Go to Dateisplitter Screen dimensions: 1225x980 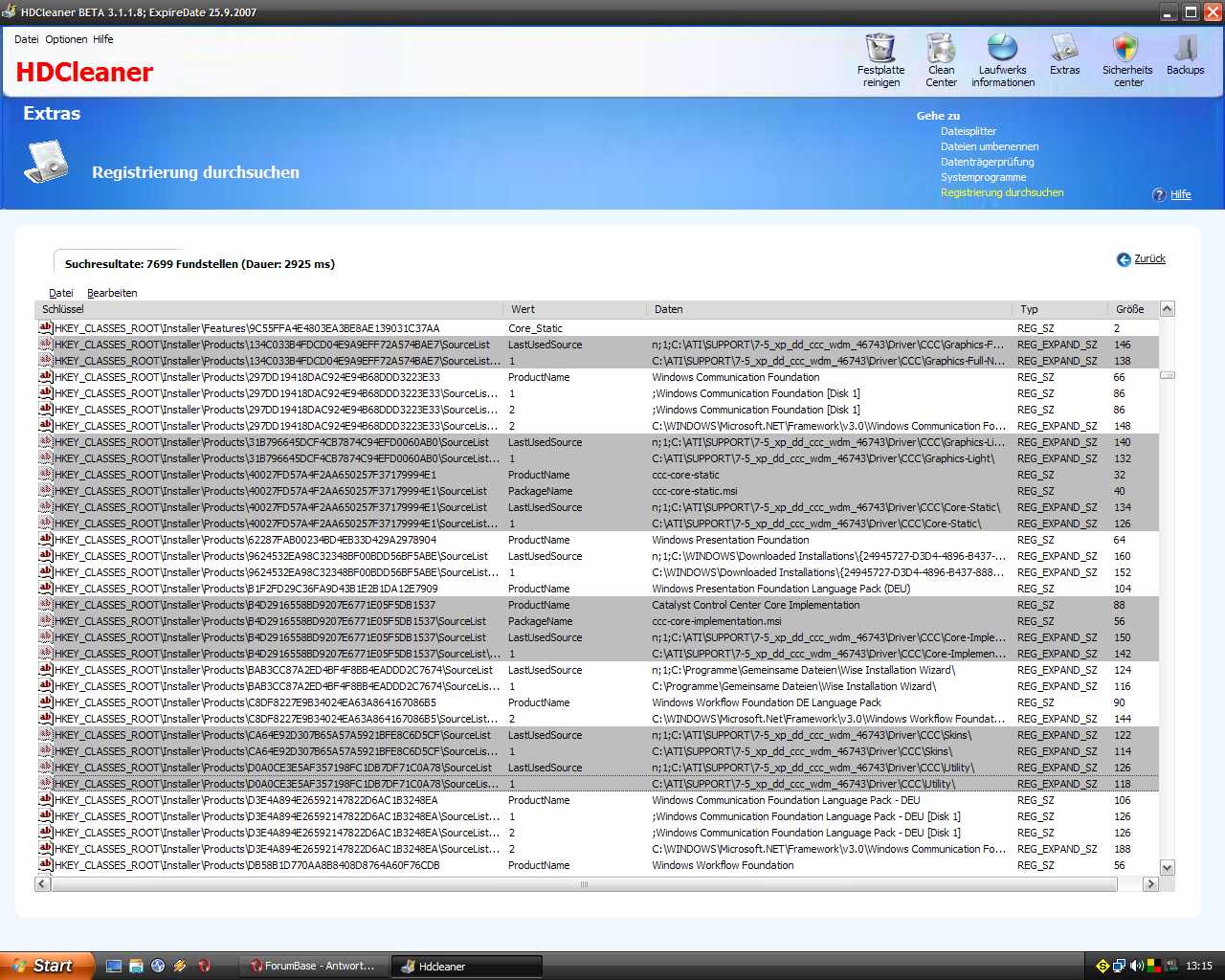969,131
